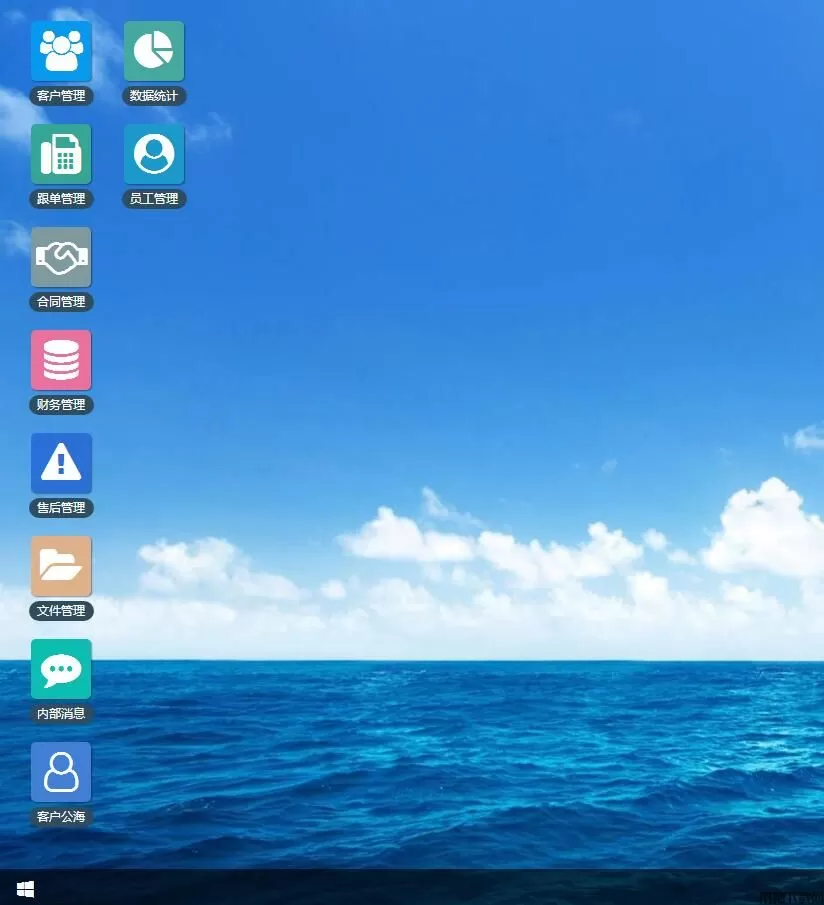Launch the 财务管理 database icon
Image resolution: width=824 pixels, height=905 pixels.
(61, 360)
